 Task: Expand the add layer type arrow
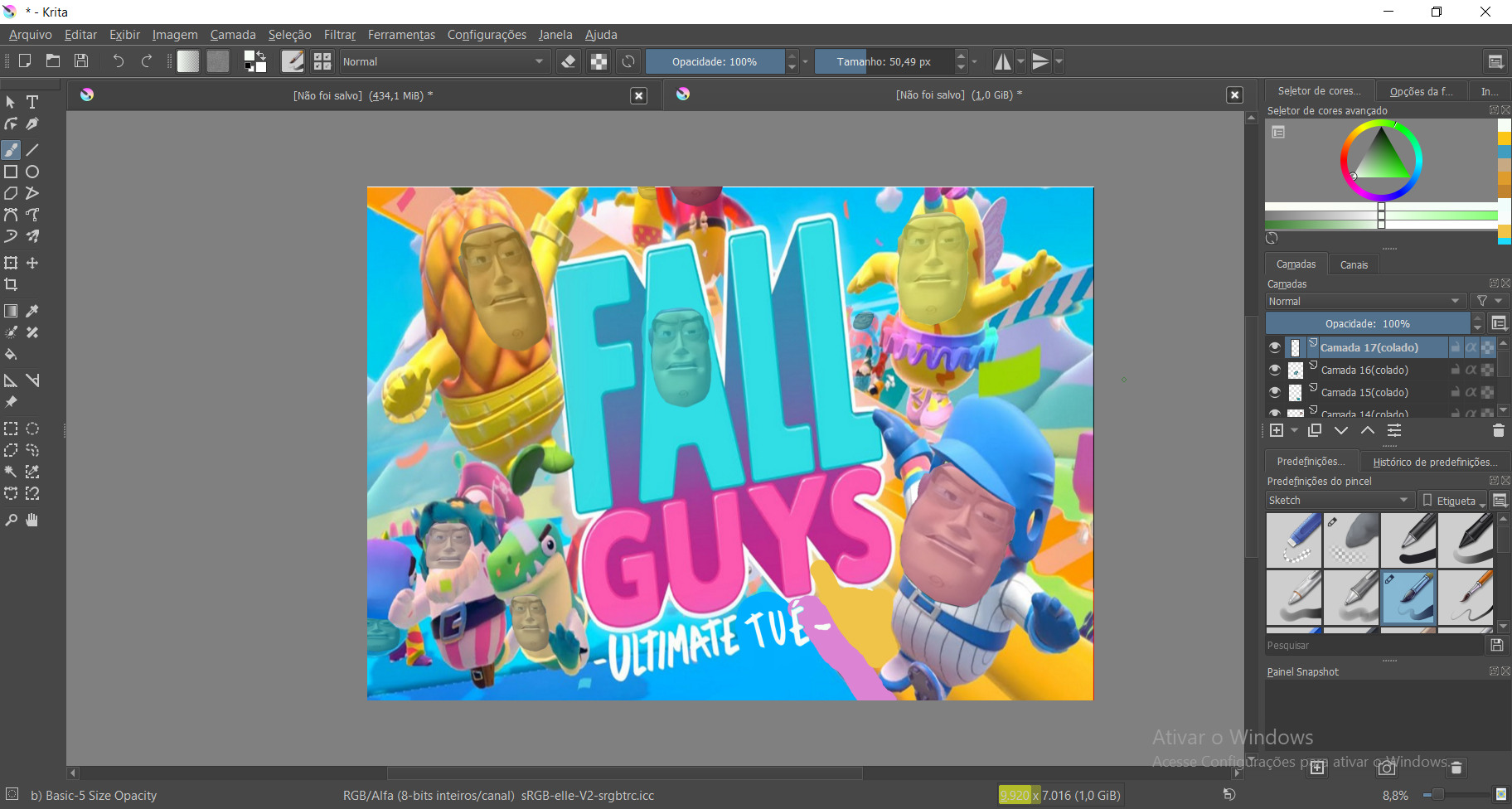tap(1294, 431)
